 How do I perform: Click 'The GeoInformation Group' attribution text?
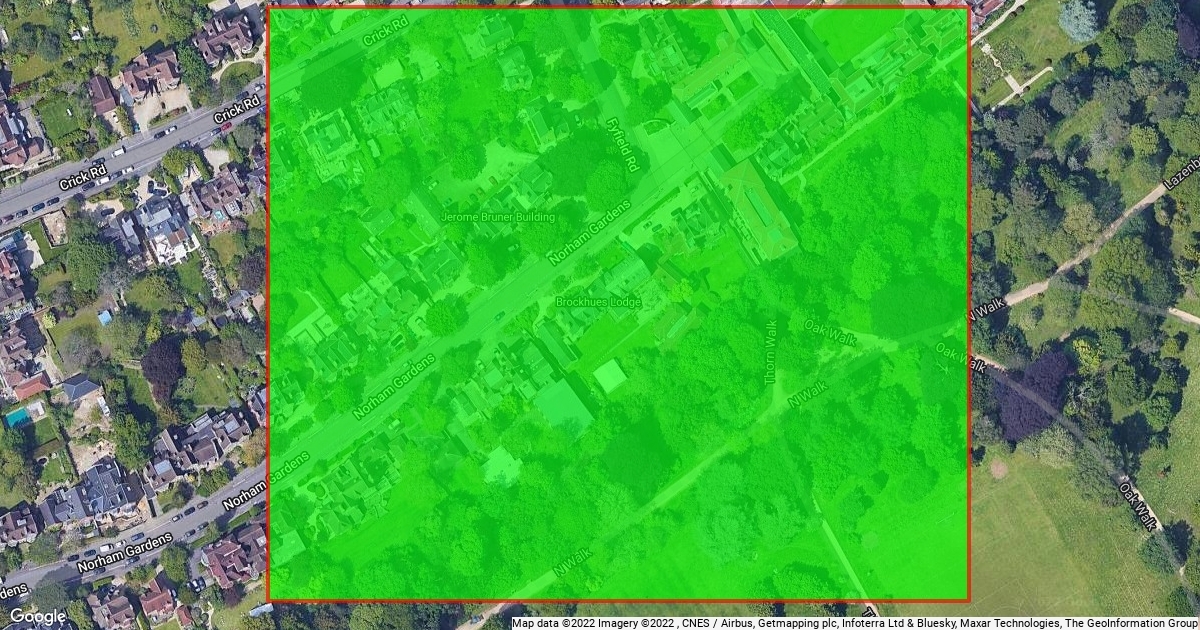(x=1134, y=623)
